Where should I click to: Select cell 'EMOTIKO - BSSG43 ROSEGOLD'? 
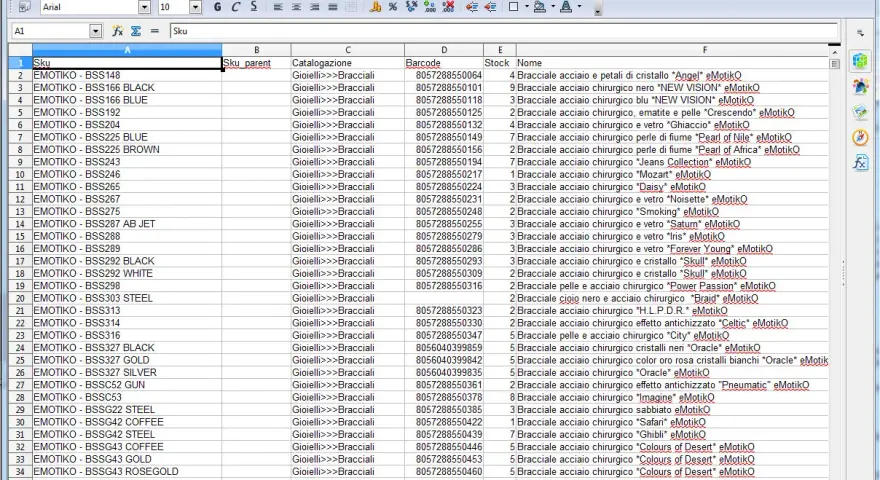point(127,472)
